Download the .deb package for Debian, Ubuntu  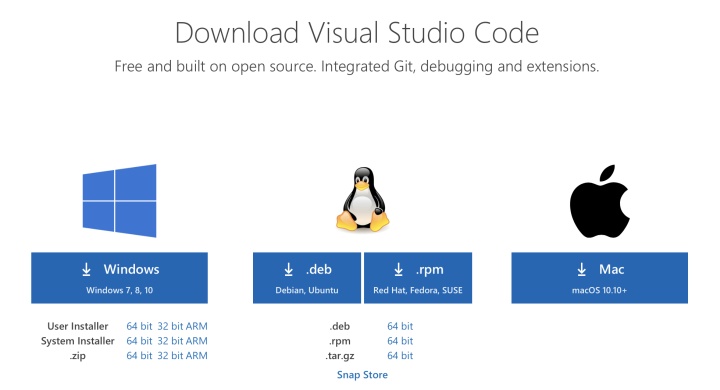(307, 277)
